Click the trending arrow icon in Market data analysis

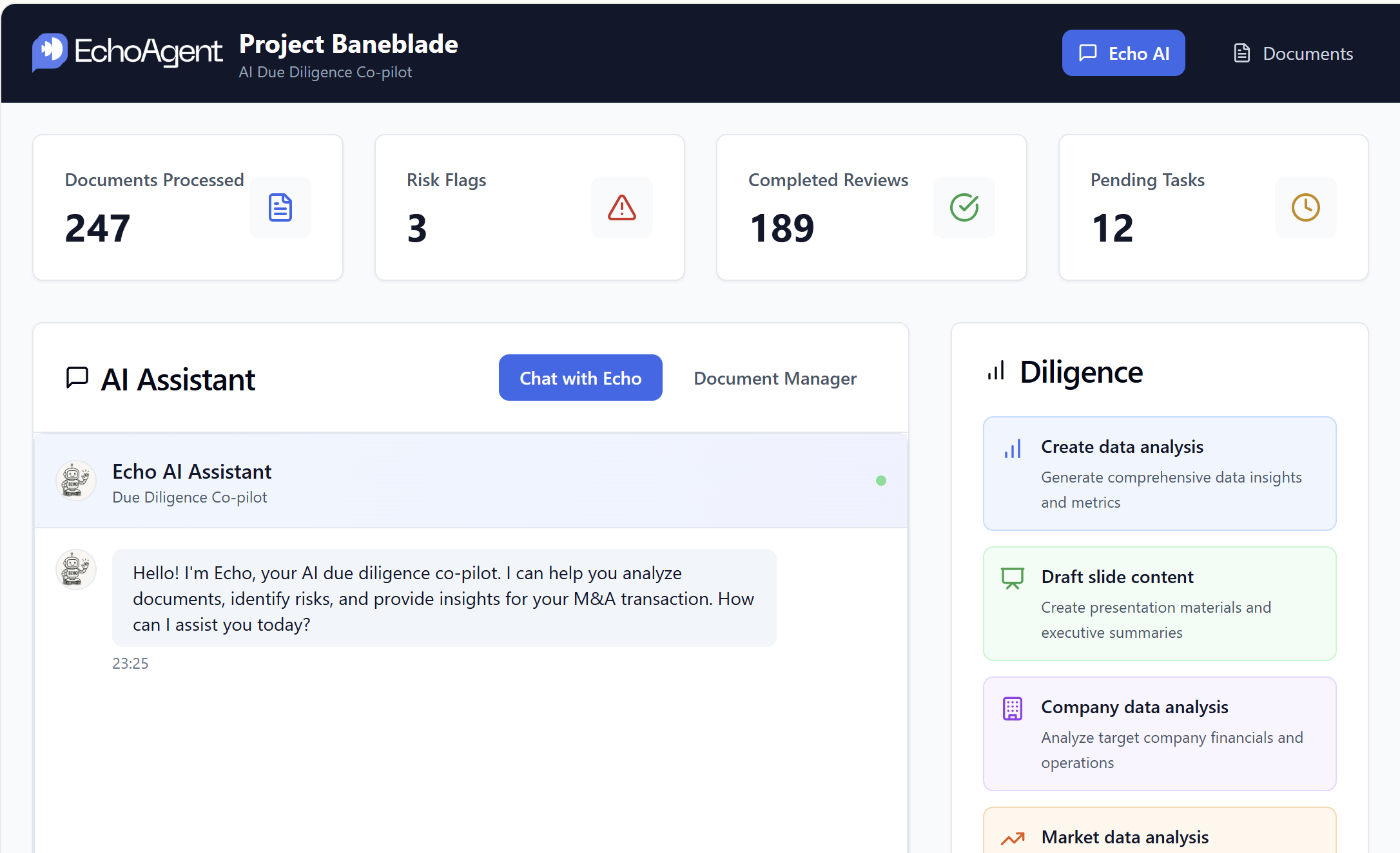1013,838
